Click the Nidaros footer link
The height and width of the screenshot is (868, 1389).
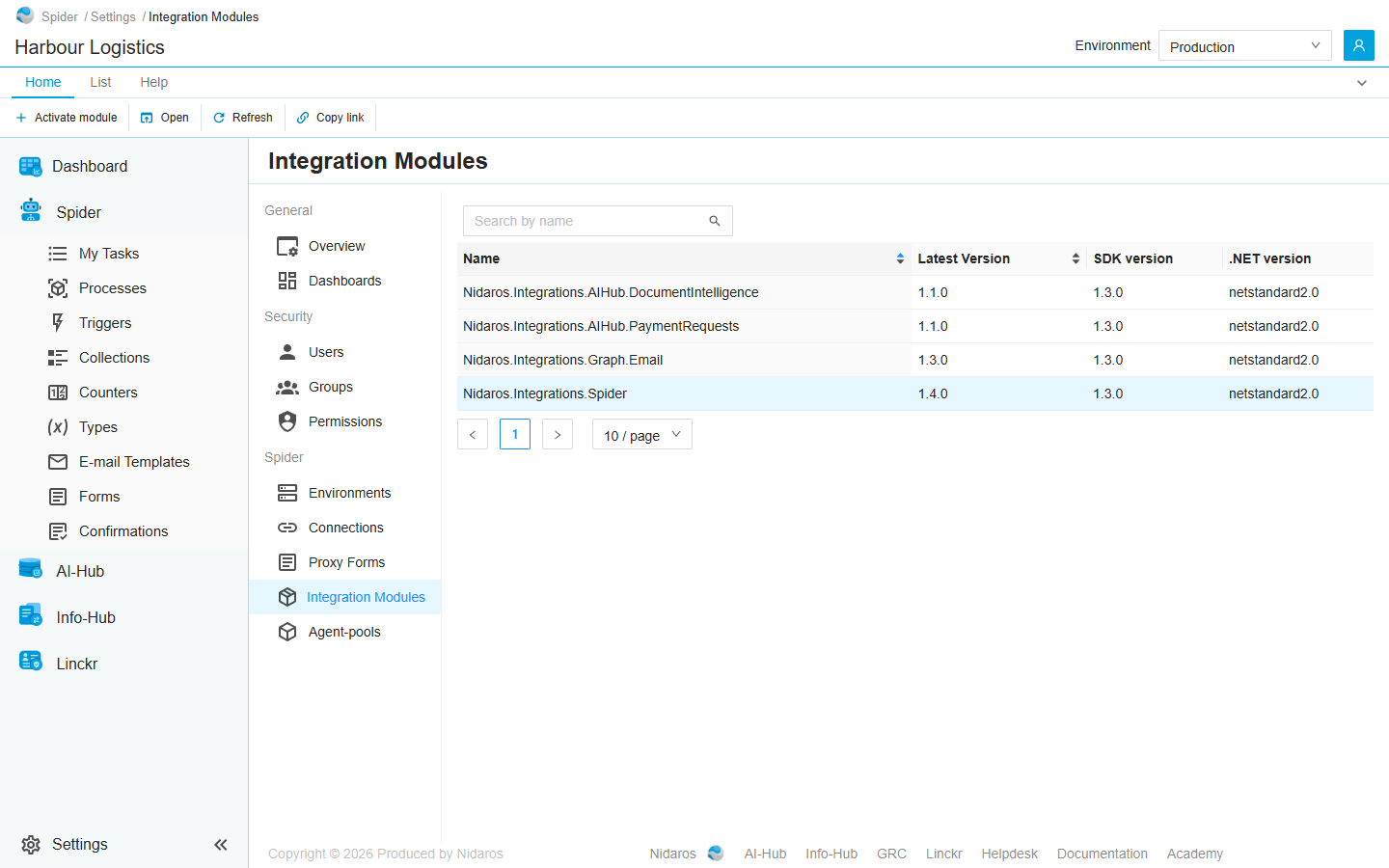click(x=673, y=854)
